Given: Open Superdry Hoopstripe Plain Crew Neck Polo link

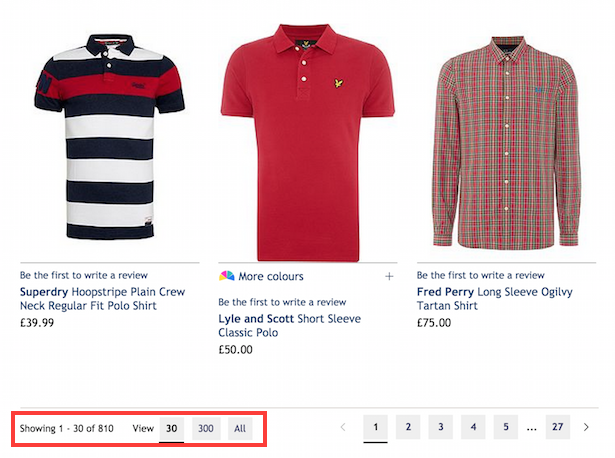Looking at the screenshot, I should [x=102, y=299].
